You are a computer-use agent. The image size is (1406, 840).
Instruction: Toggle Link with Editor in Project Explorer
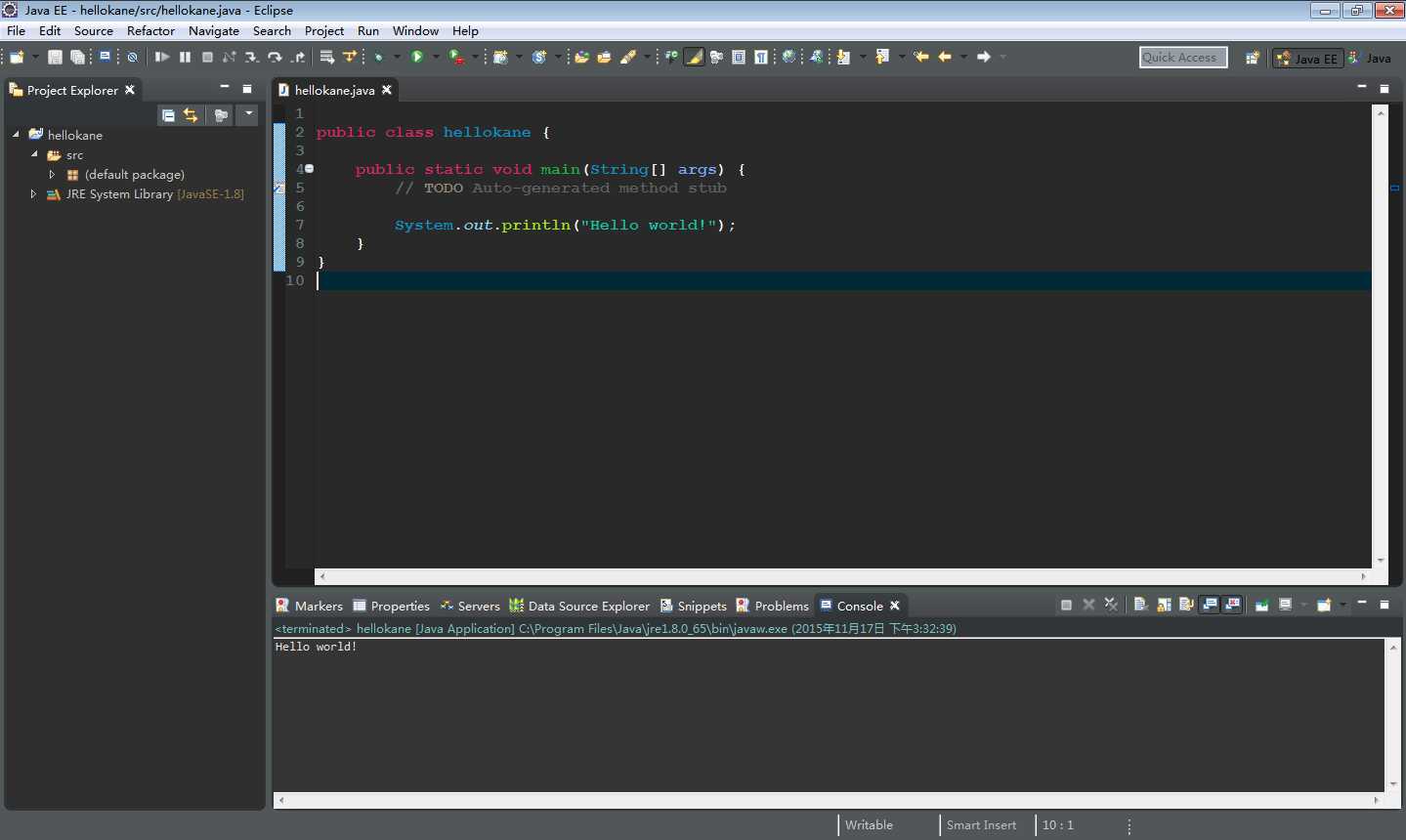[x=191, y=115]
